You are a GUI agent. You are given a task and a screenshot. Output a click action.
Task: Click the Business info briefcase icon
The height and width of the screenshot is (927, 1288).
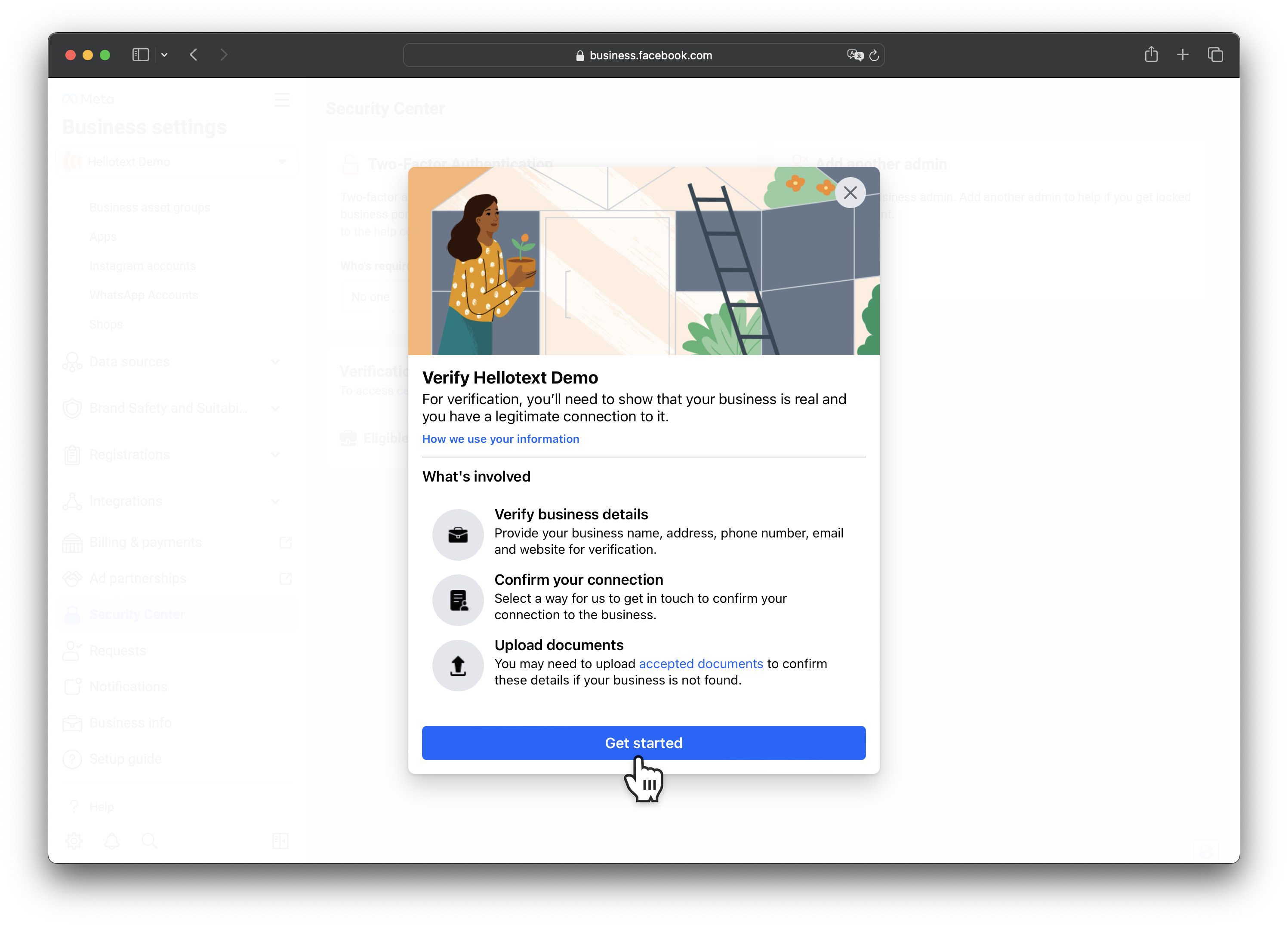click(x=72, y=723)
